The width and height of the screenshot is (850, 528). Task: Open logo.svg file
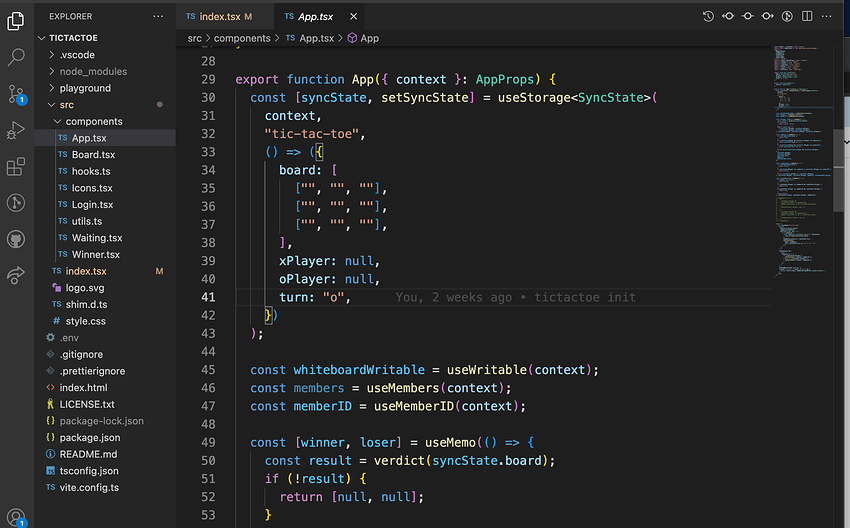click(105, 288)
